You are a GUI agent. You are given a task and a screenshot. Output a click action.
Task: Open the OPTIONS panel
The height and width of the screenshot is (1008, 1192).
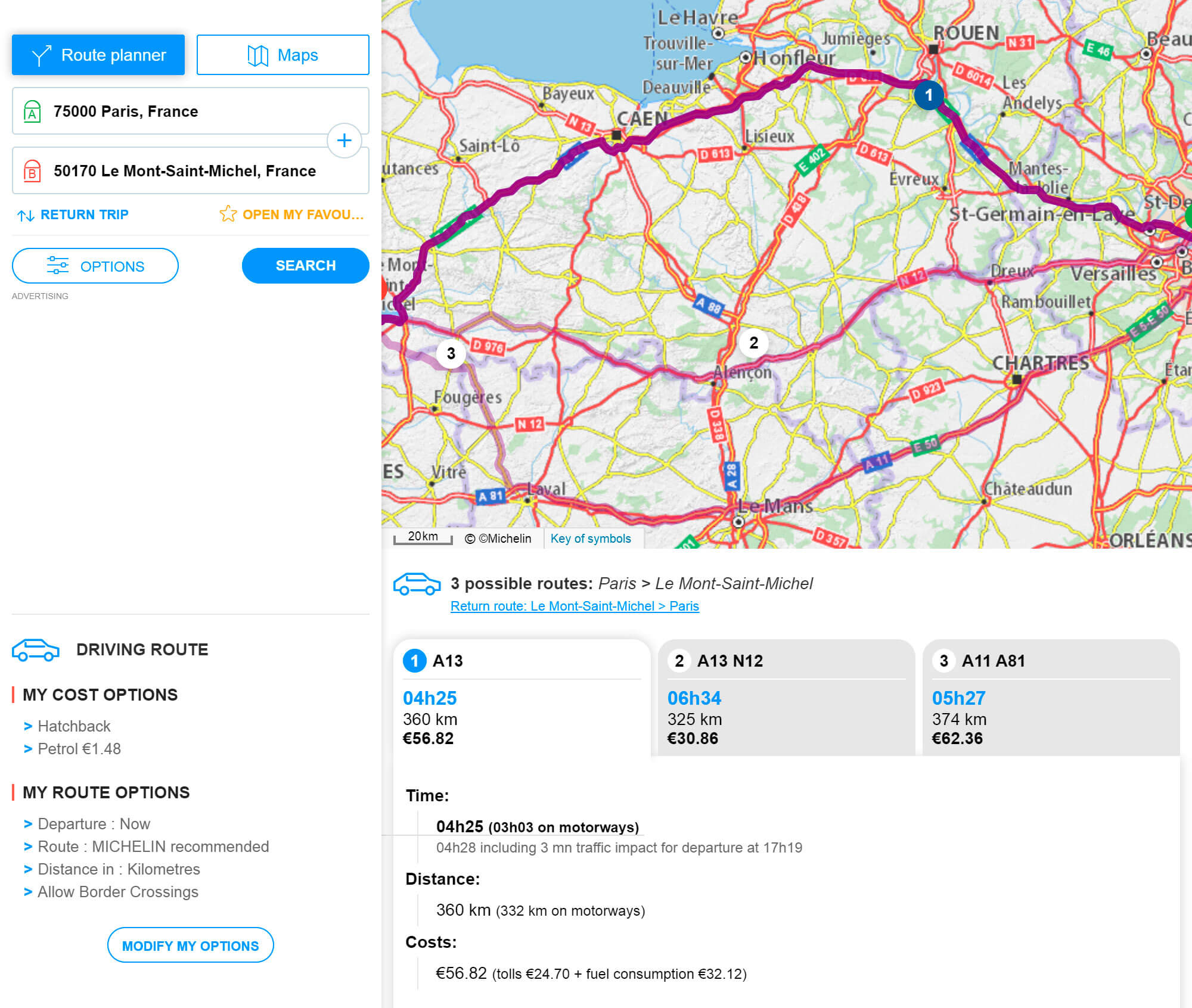coord(95,266)
